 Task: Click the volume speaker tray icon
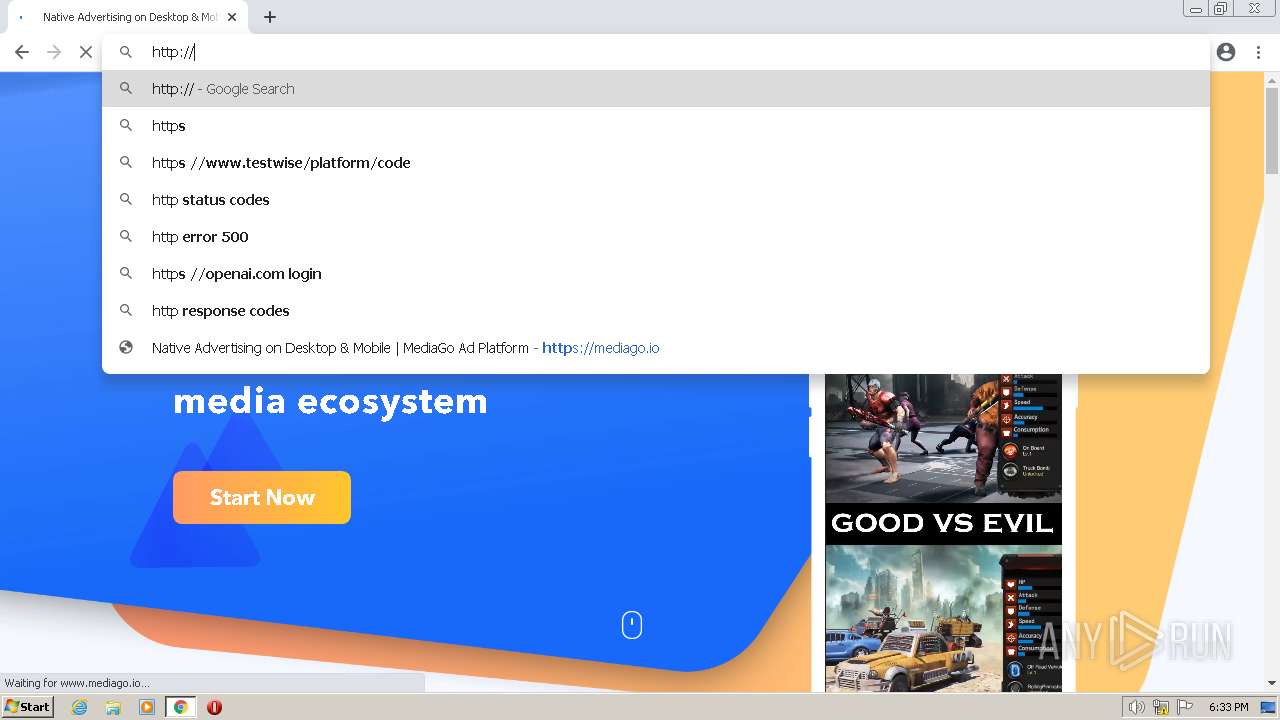1136,707
